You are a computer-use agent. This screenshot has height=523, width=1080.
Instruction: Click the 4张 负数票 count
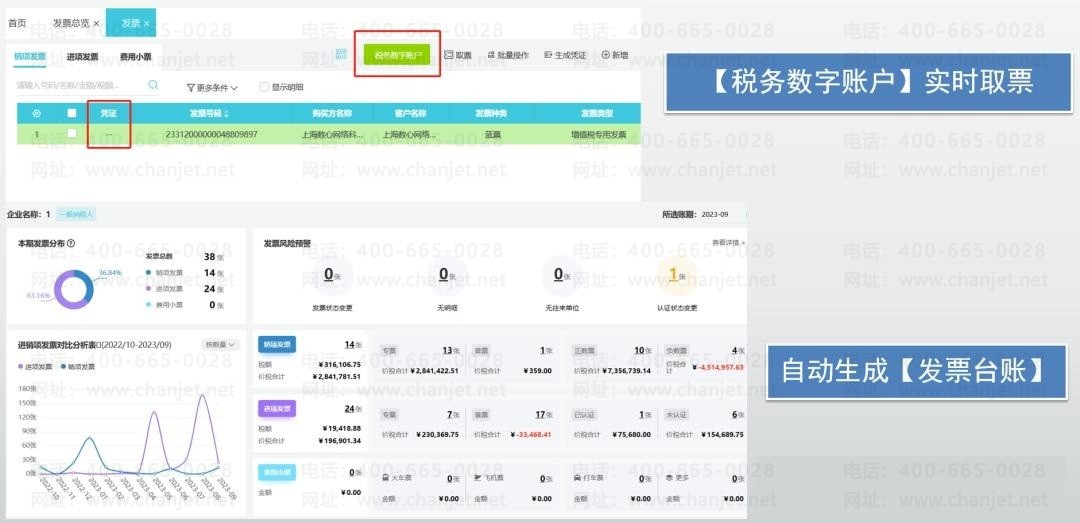click(x=738, y=351)
